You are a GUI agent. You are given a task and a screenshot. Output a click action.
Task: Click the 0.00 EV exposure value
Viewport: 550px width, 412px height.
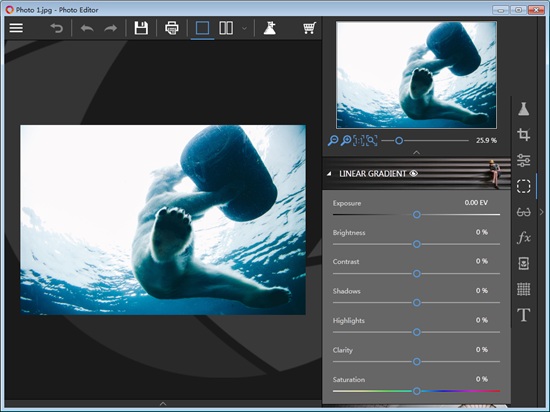pos(476,203)
